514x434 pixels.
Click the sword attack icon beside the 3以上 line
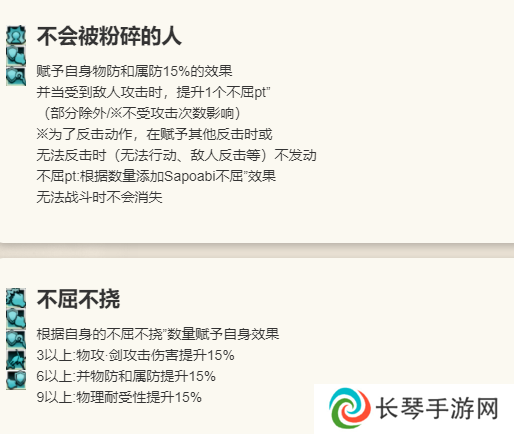[16, 359]
